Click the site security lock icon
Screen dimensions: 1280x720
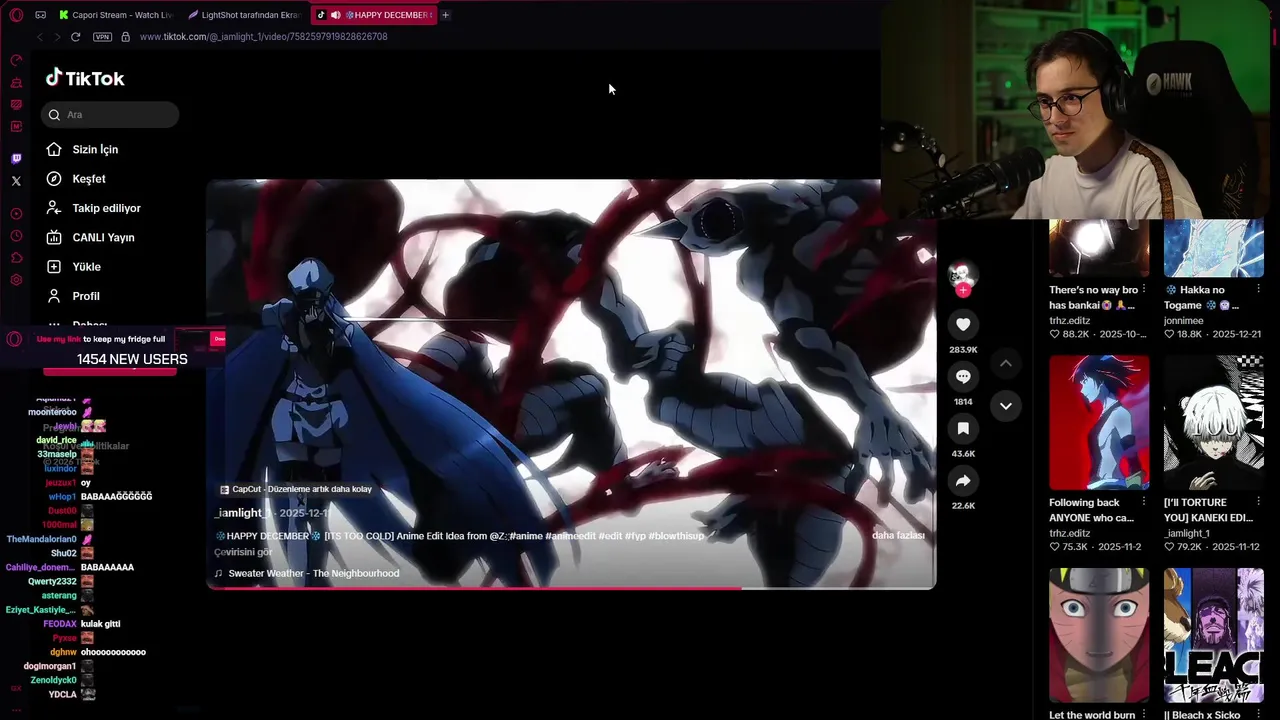tap(125, 37)
